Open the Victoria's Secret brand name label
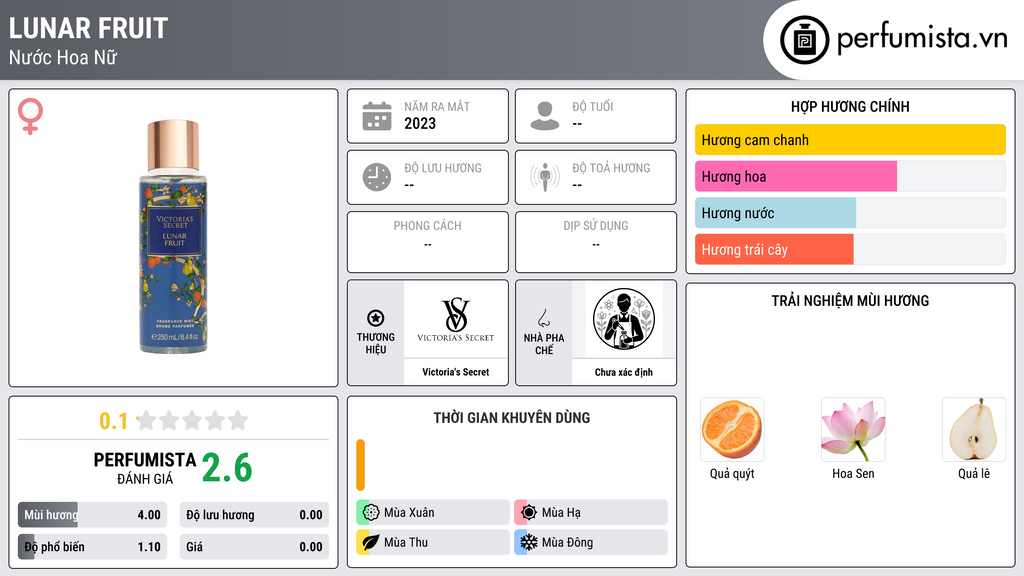Screen dimensions: 1024x576 point(456,372)
